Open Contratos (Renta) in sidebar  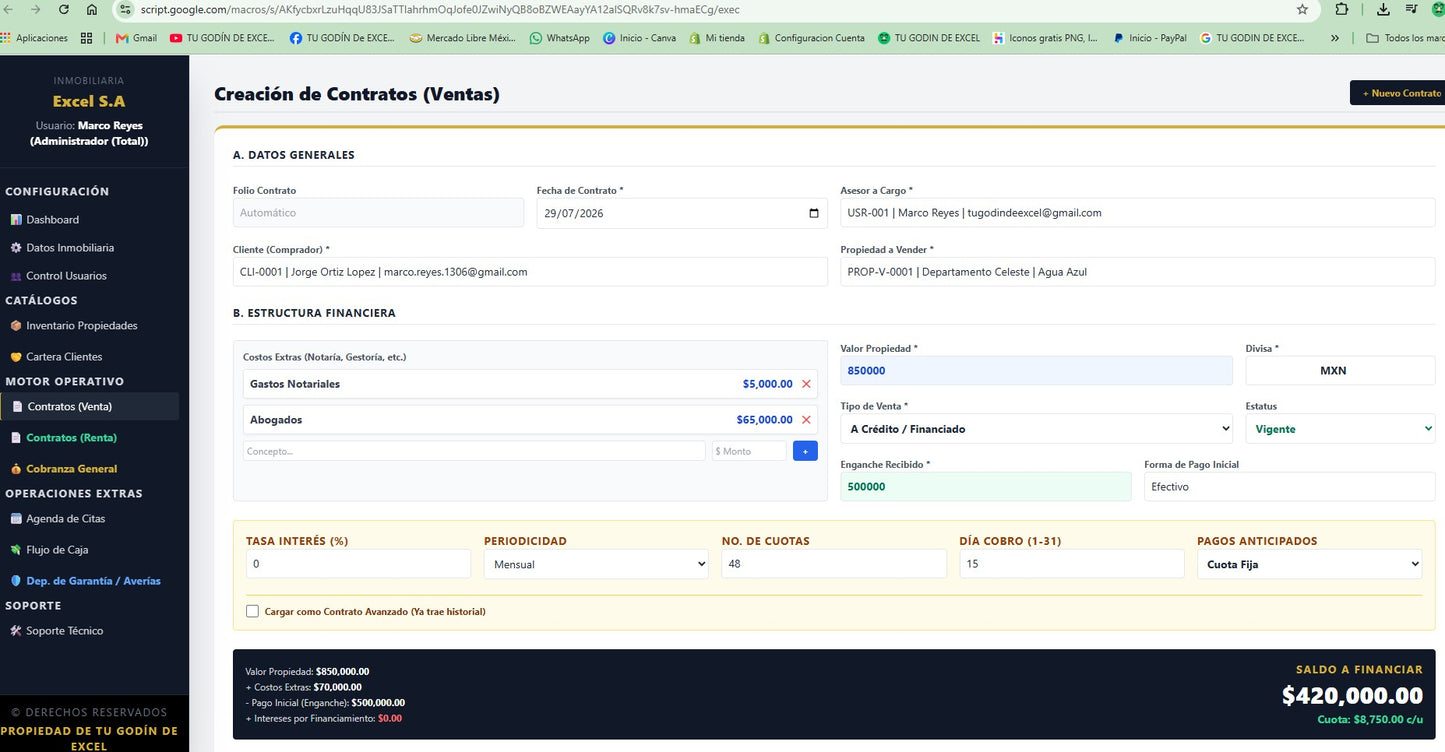[71, 438]
